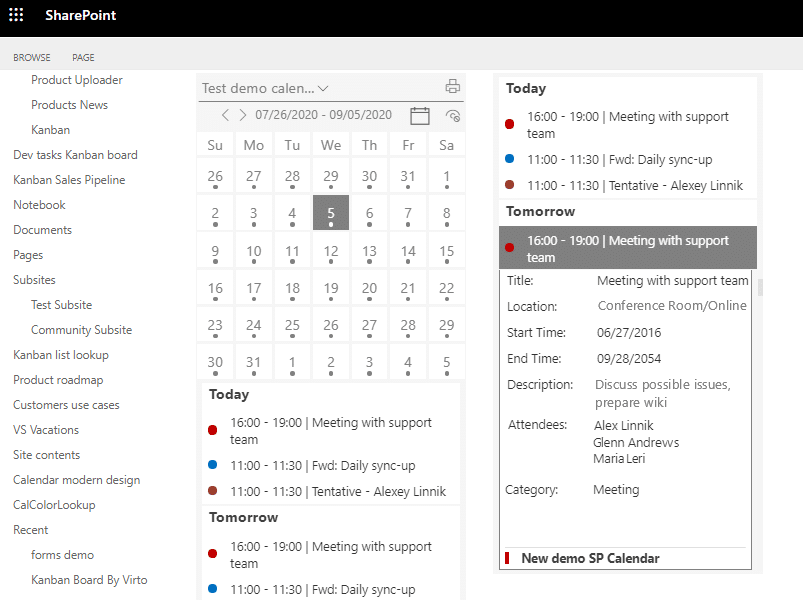Click the event details scrollbar

[760, 288]
